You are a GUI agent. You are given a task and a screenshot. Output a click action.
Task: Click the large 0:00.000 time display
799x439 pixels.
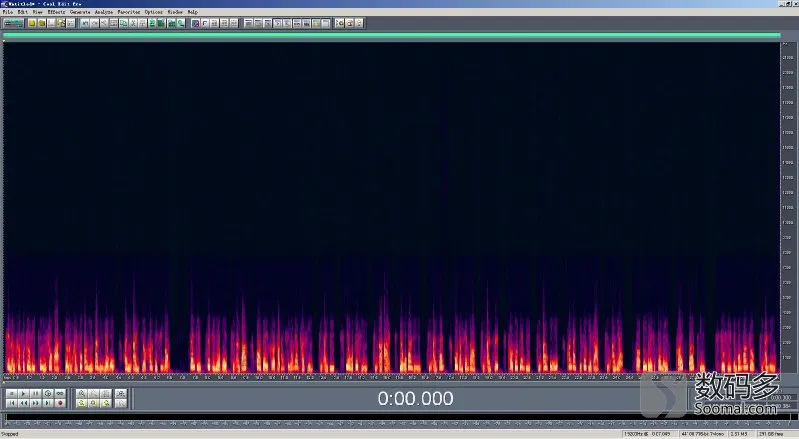click(415, 398)
